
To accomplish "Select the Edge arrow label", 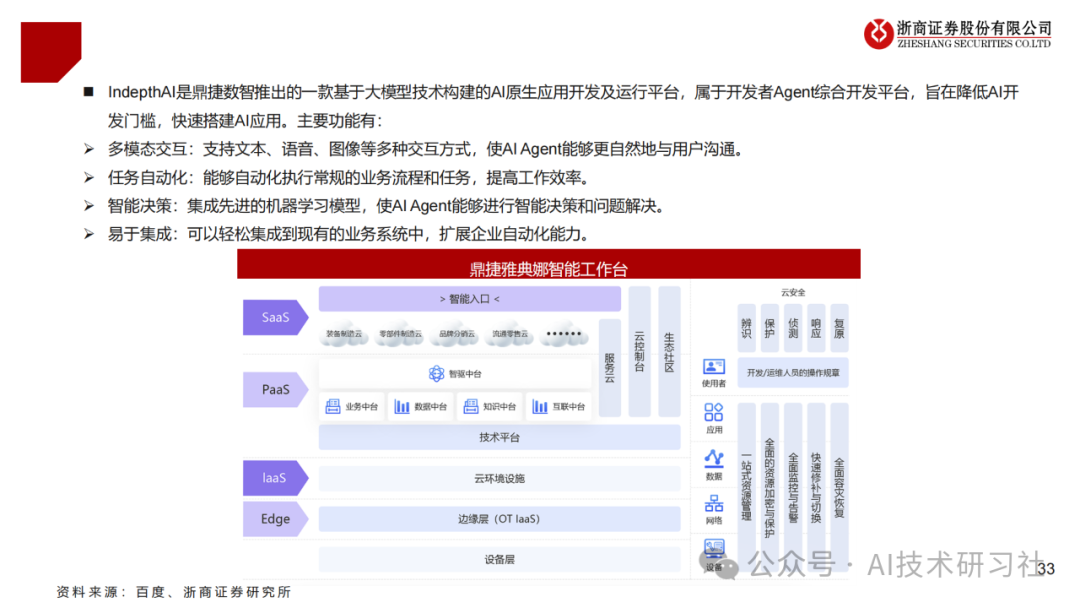I will [275, 518].
